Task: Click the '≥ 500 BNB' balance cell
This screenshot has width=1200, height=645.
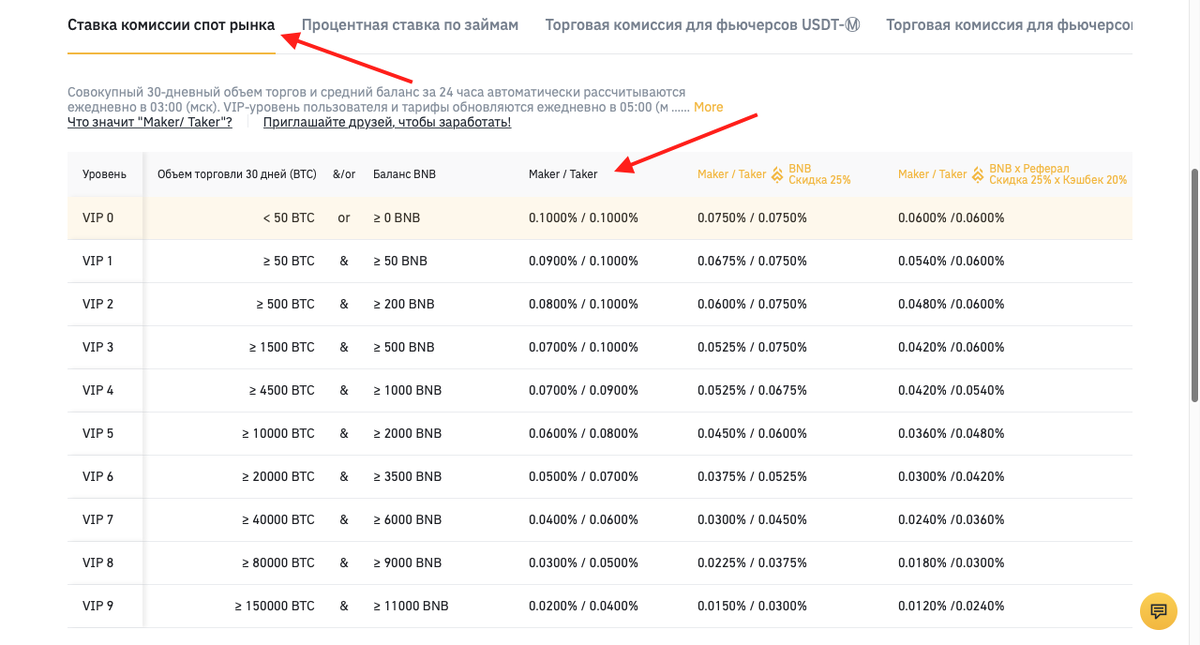Action: coord(403,347)
